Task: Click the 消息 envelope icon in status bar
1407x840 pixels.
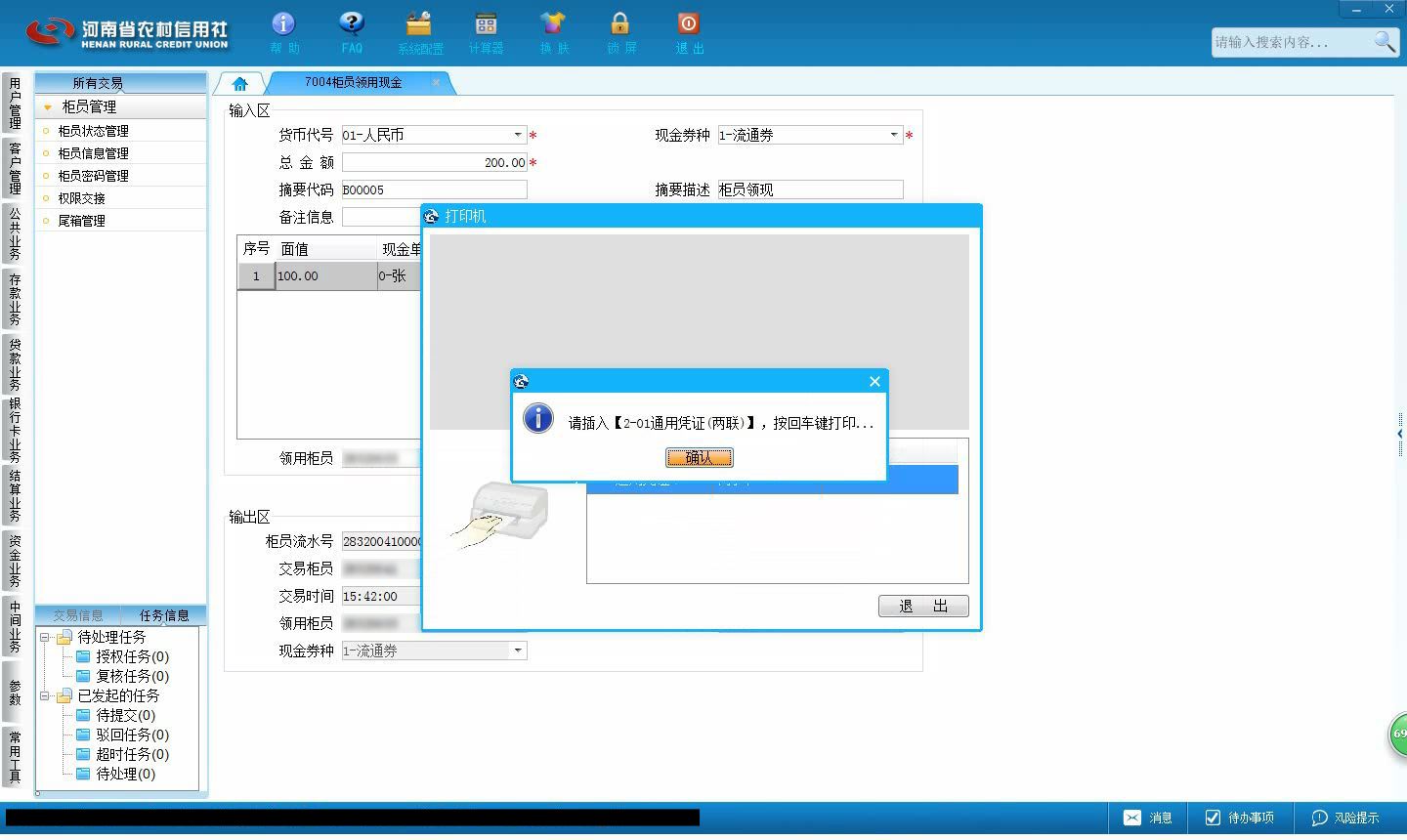Action: (1131, 818)
